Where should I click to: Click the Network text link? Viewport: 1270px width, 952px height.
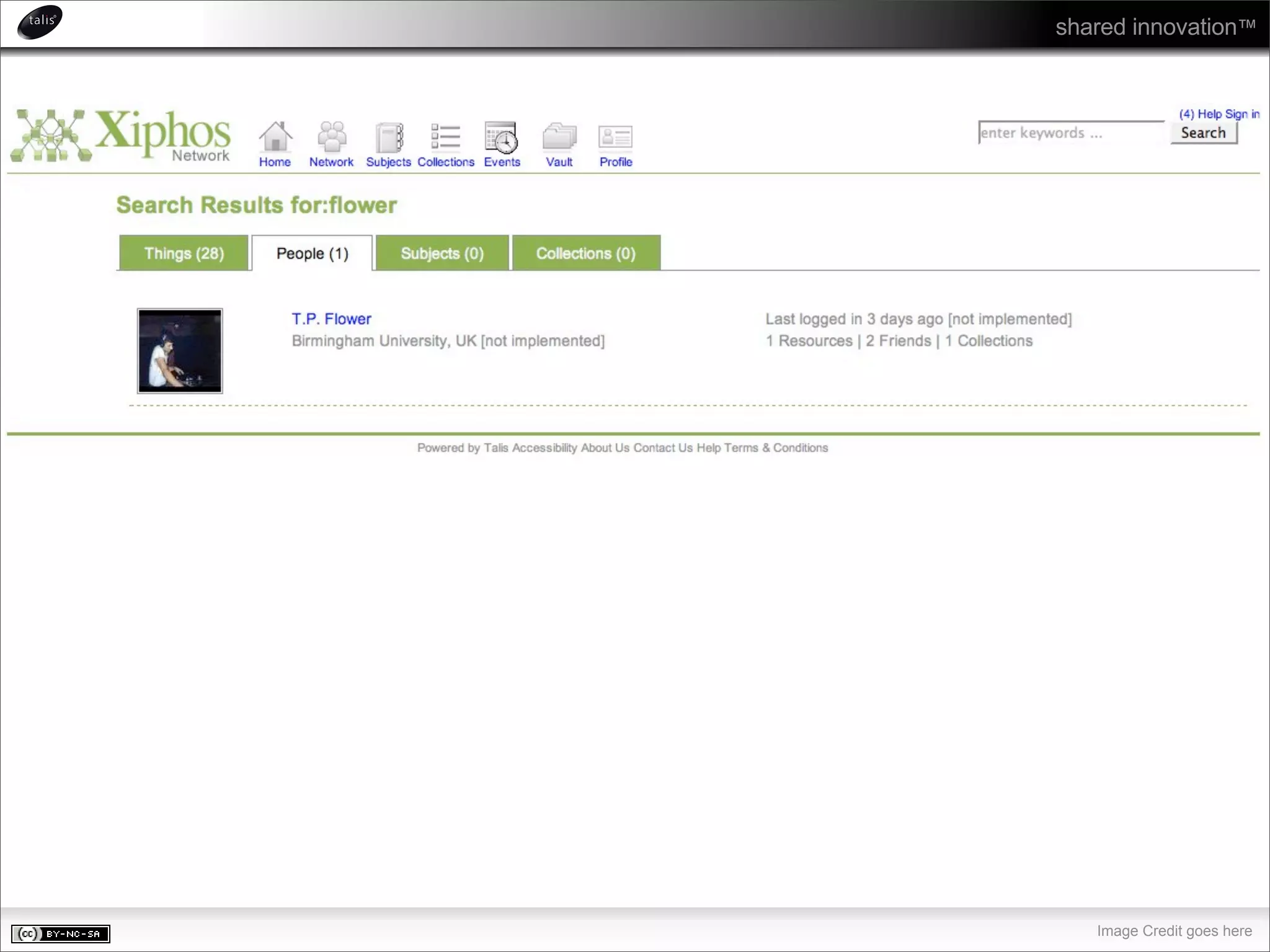click(331, 162)
